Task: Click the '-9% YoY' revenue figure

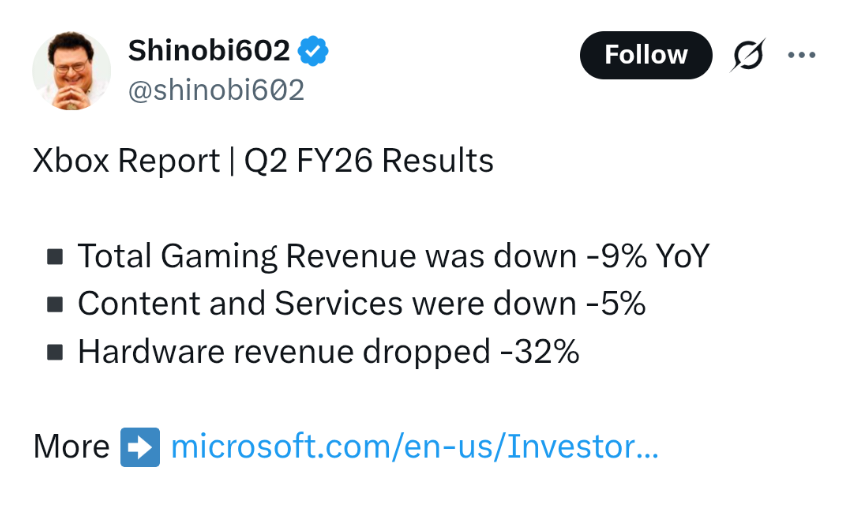Action: [647, 256]
